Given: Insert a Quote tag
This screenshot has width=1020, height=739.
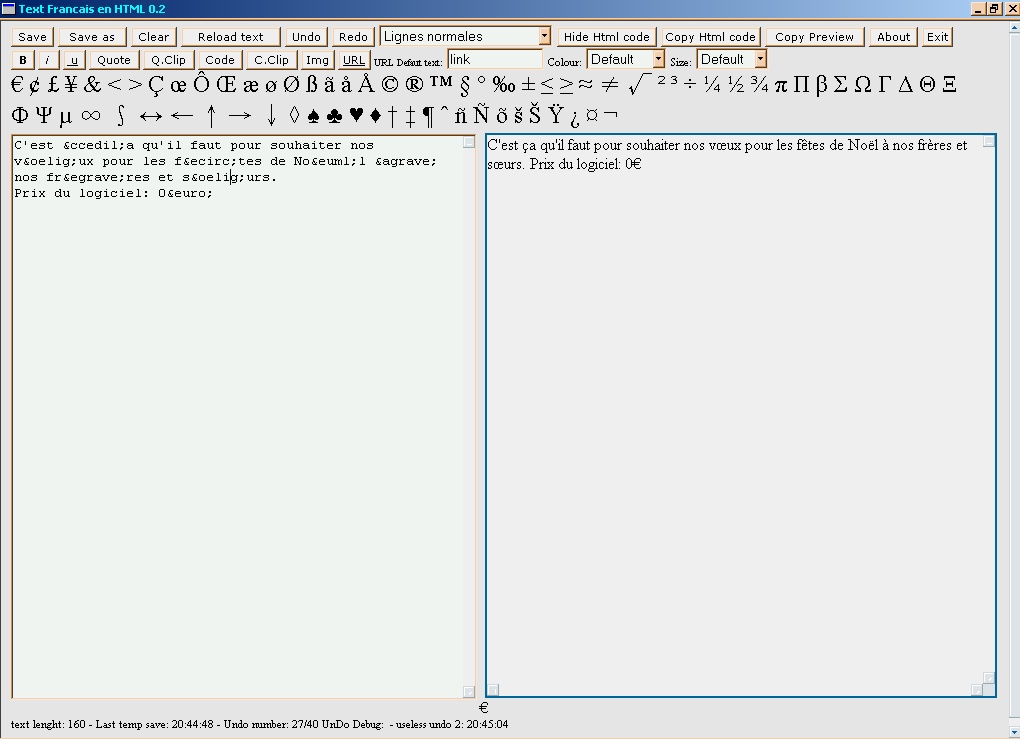Looking at the screenshot, I should click(x=114, y=60).
